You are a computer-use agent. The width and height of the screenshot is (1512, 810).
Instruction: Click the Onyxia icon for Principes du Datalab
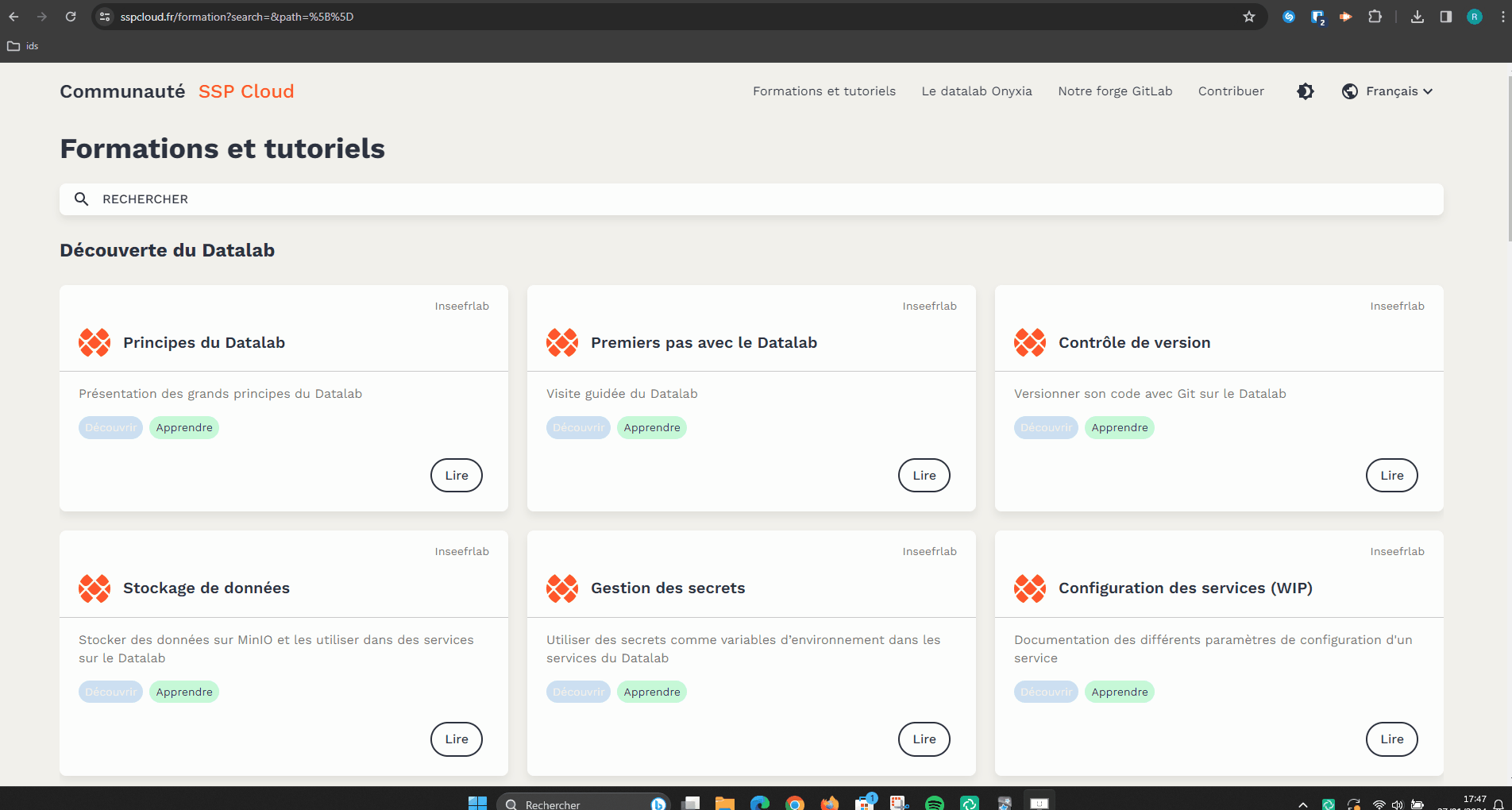point(94,343)
